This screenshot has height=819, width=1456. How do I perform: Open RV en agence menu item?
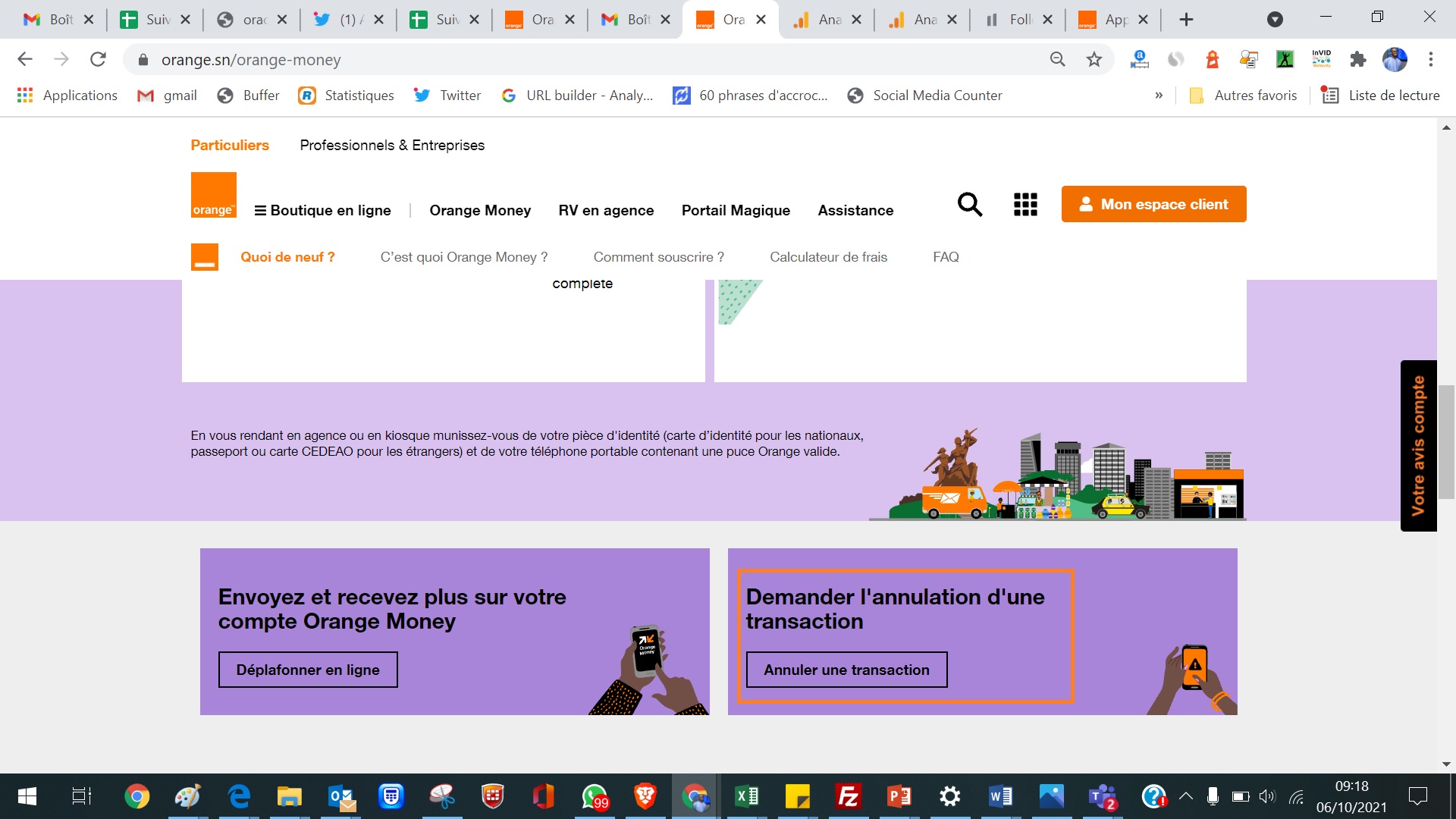pos(606,210)
